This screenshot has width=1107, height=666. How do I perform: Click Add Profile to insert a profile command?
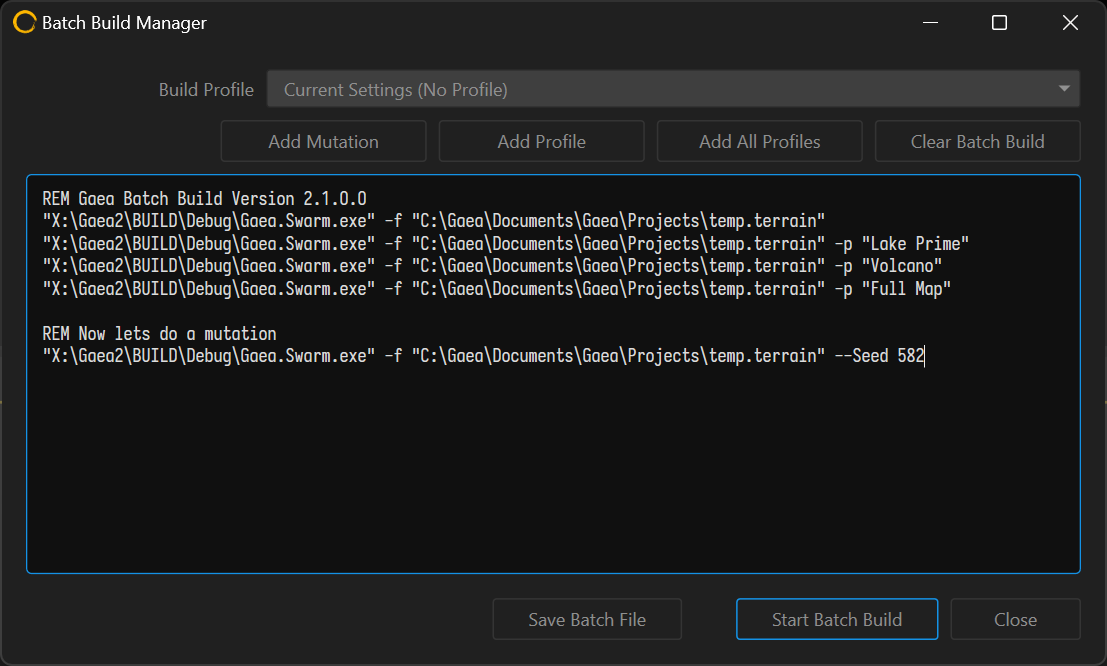point(541,140)
